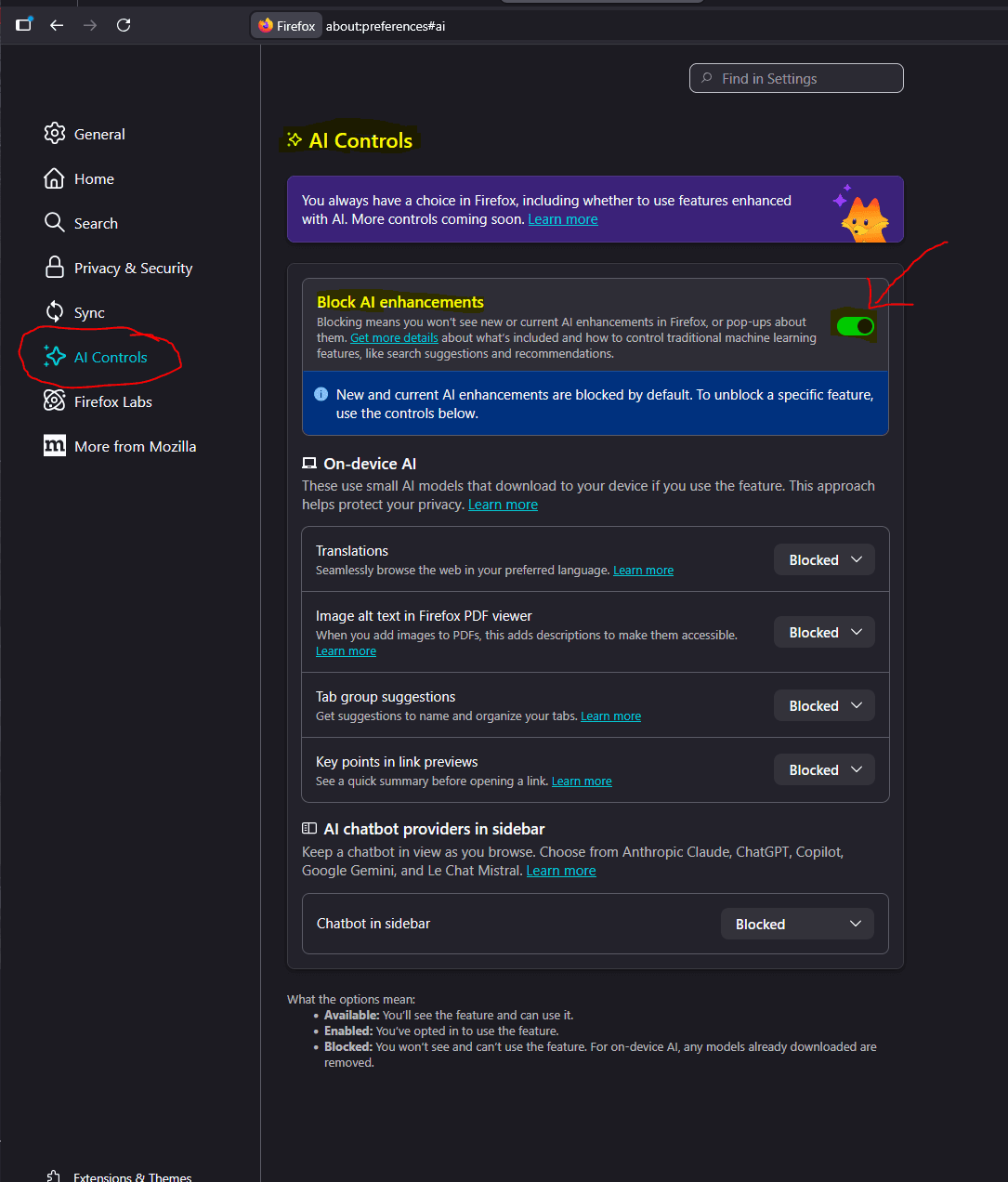Image resolution: width=1008 pixels, height=1182 pixels.
Task: Go to General settings
Action: coord(99,134)
